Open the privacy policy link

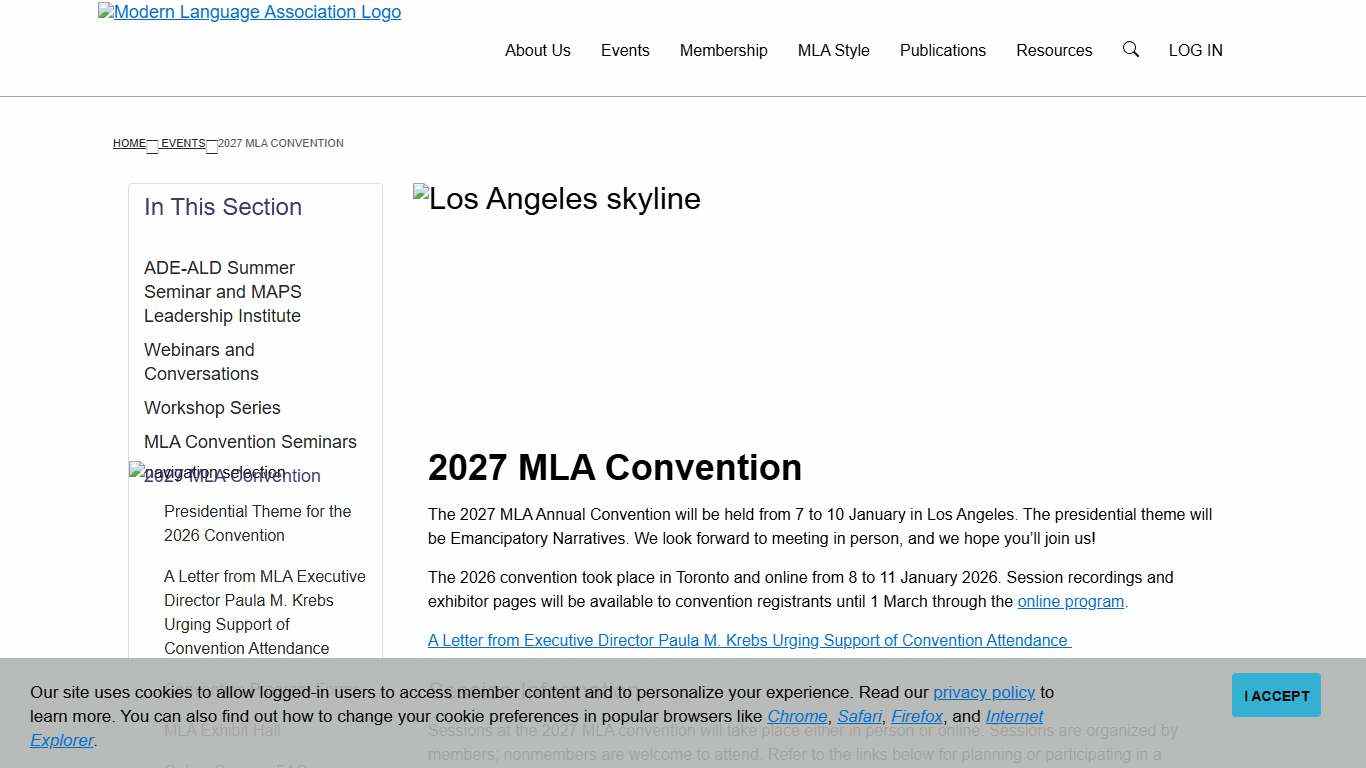[984, 692]
